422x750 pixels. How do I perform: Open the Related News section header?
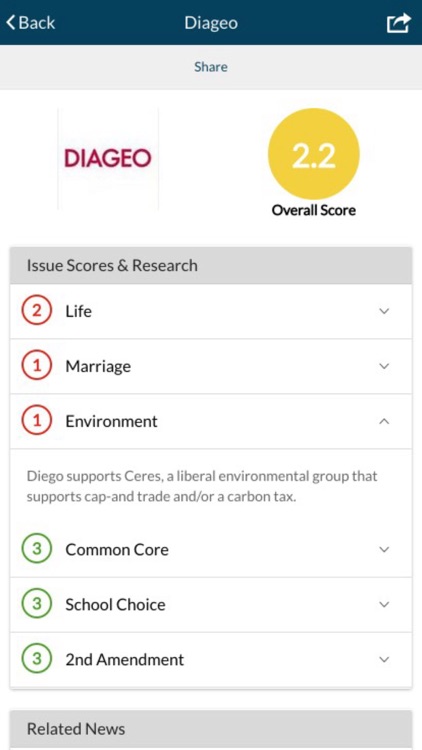click(211, 729)
